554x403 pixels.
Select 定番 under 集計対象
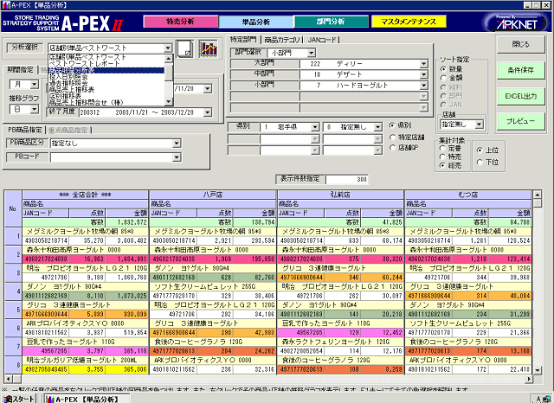click(x=442, y=148)
